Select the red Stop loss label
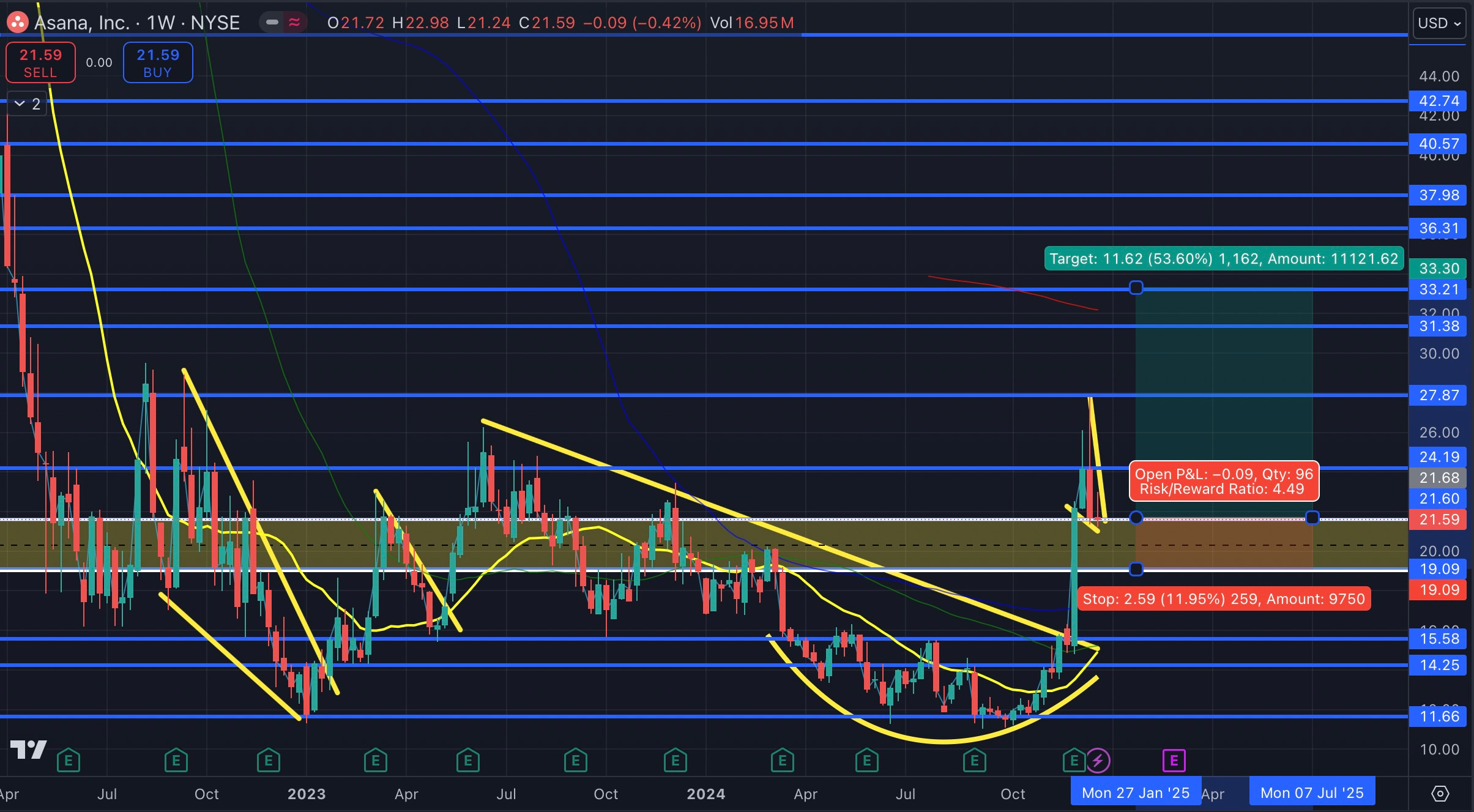 pos(1223,599)
